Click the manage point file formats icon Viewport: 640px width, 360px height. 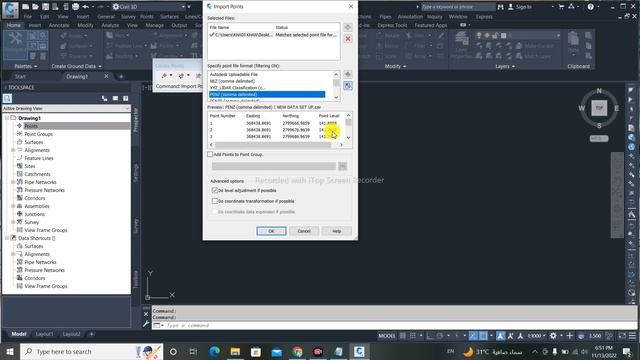tap(348, 74)
